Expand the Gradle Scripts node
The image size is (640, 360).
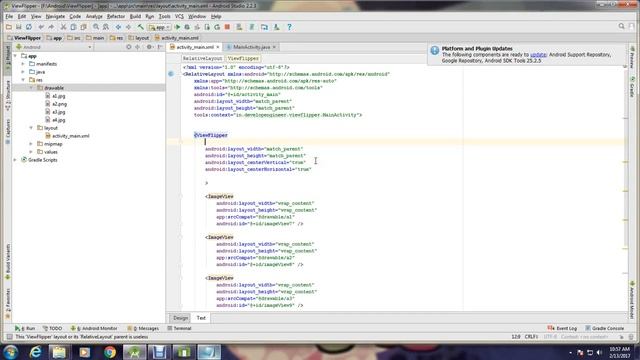click(15, 160)
